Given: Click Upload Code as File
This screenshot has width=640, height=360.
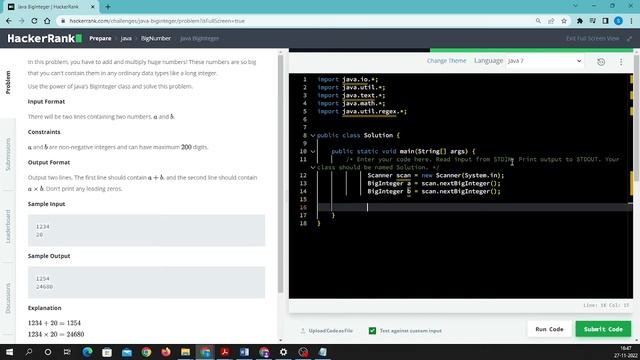Looking at the screenshot, I should click(x=327, y=331).
